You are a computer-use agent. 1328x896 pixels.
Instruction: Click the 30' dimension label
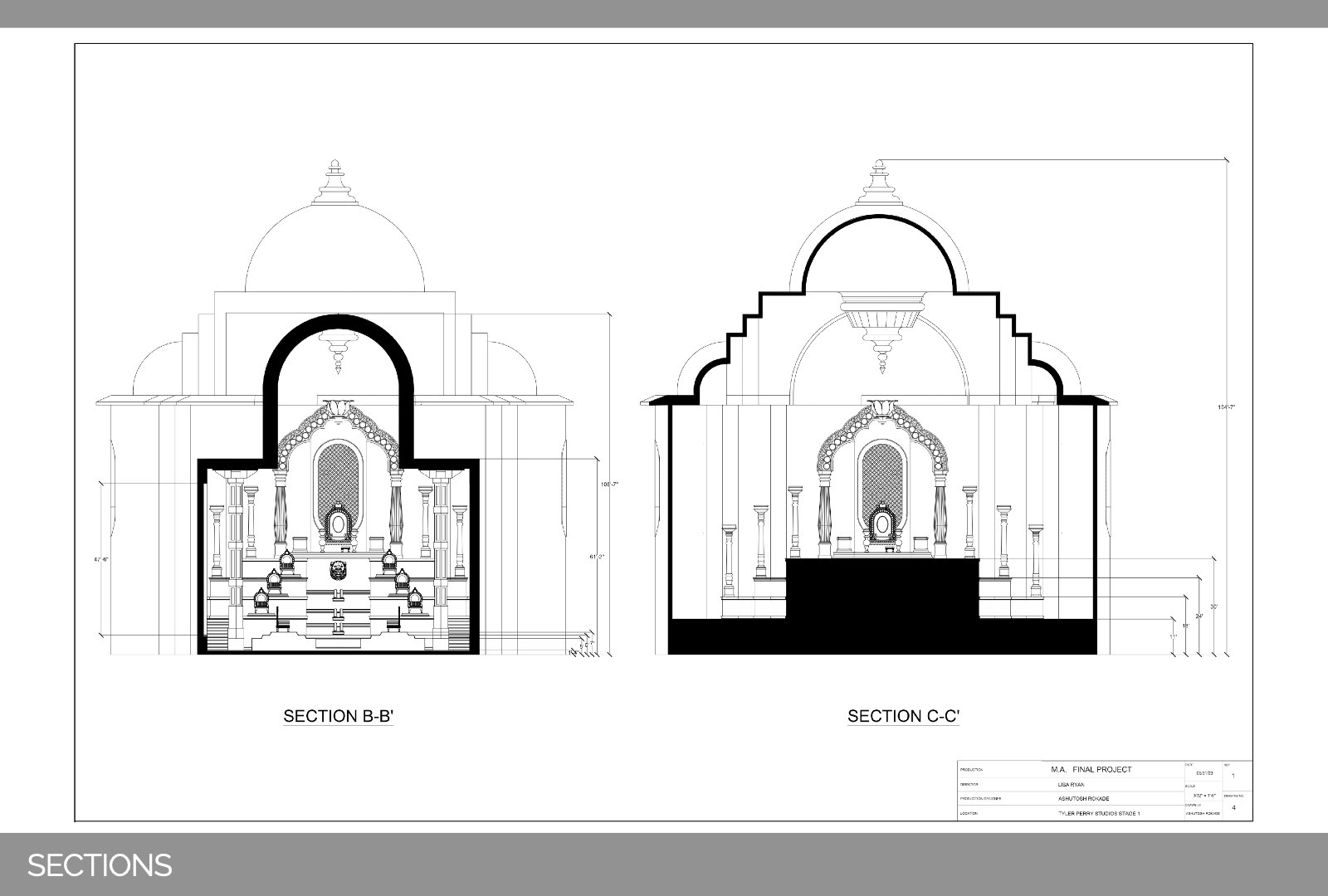[x=1213, y=607]
